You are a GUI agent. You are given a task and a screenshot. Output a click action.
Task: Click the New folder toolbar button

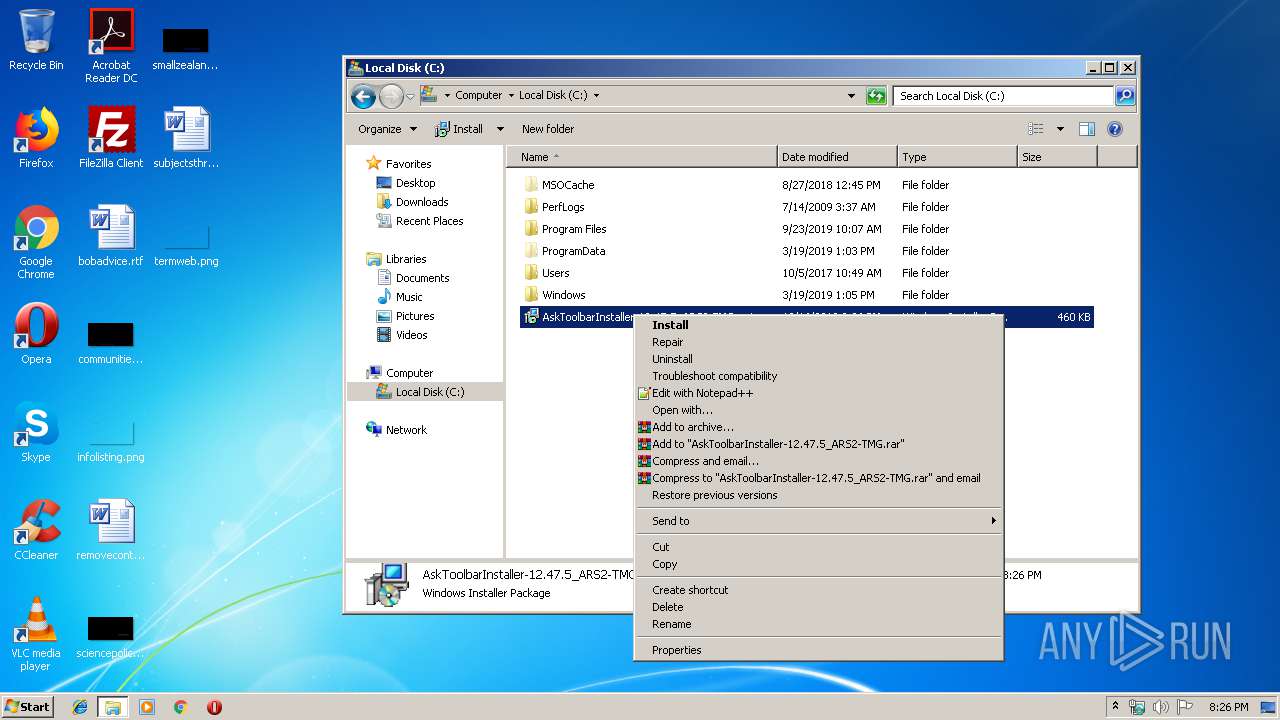548,129
